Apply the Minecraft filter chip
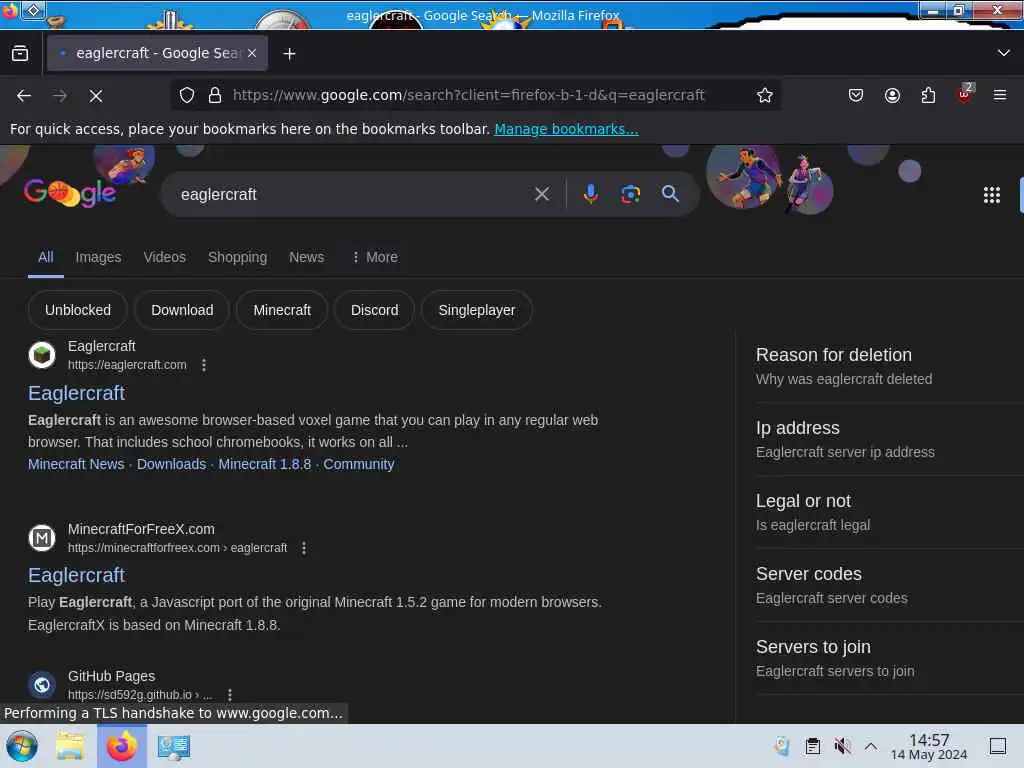The width and height of the screenshot is (1024, 768). click(282, 310)
